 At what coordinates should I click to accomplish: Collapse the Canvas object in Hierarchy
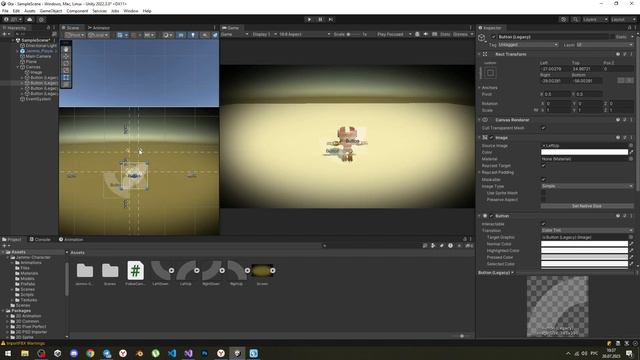(18, 67)
